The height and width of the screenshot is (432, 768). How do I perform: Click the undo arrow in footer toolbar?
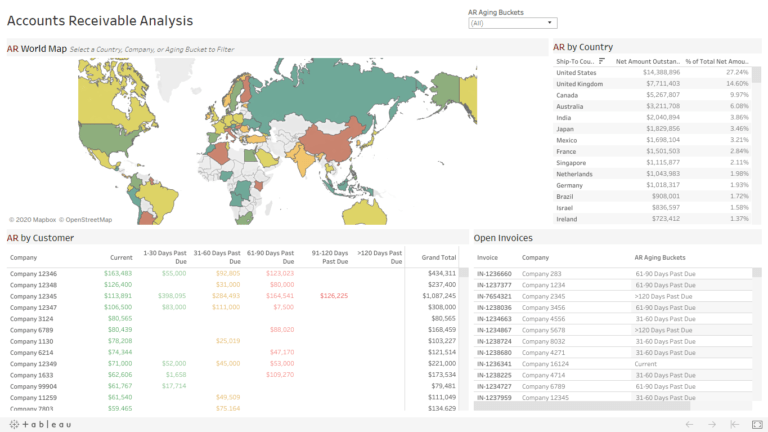pos(689,424)
